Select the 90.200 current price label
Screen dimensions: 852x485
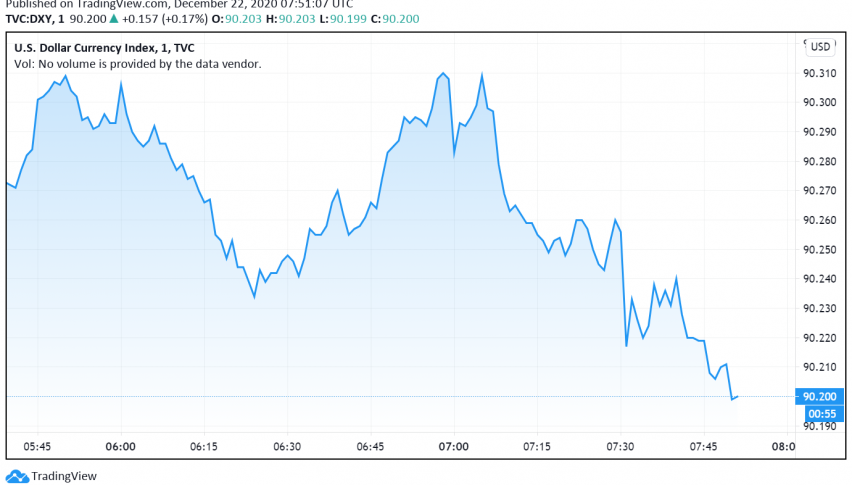coord(819,396)
